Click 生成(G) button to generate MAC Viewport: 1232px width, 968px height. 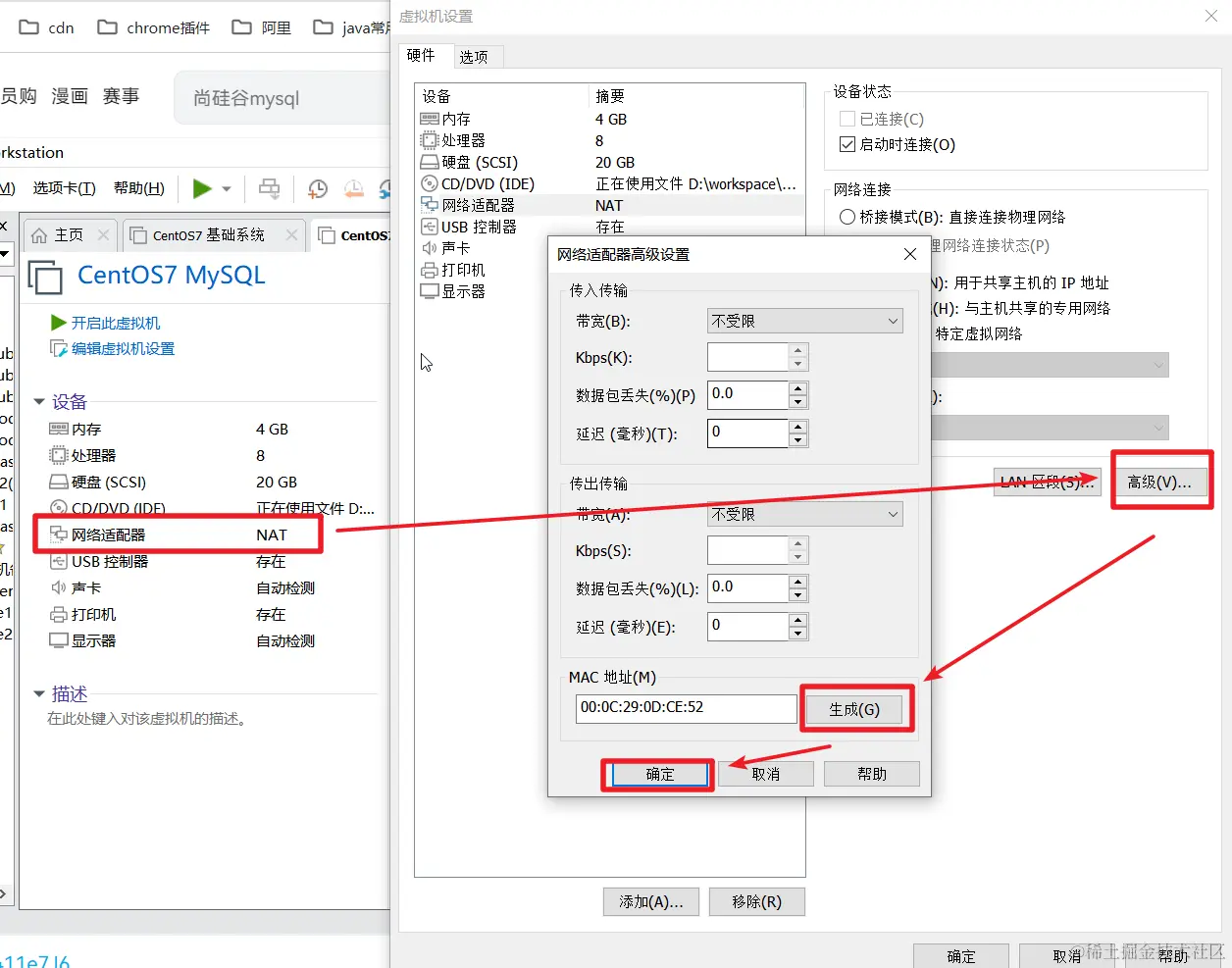pos(853,709)
